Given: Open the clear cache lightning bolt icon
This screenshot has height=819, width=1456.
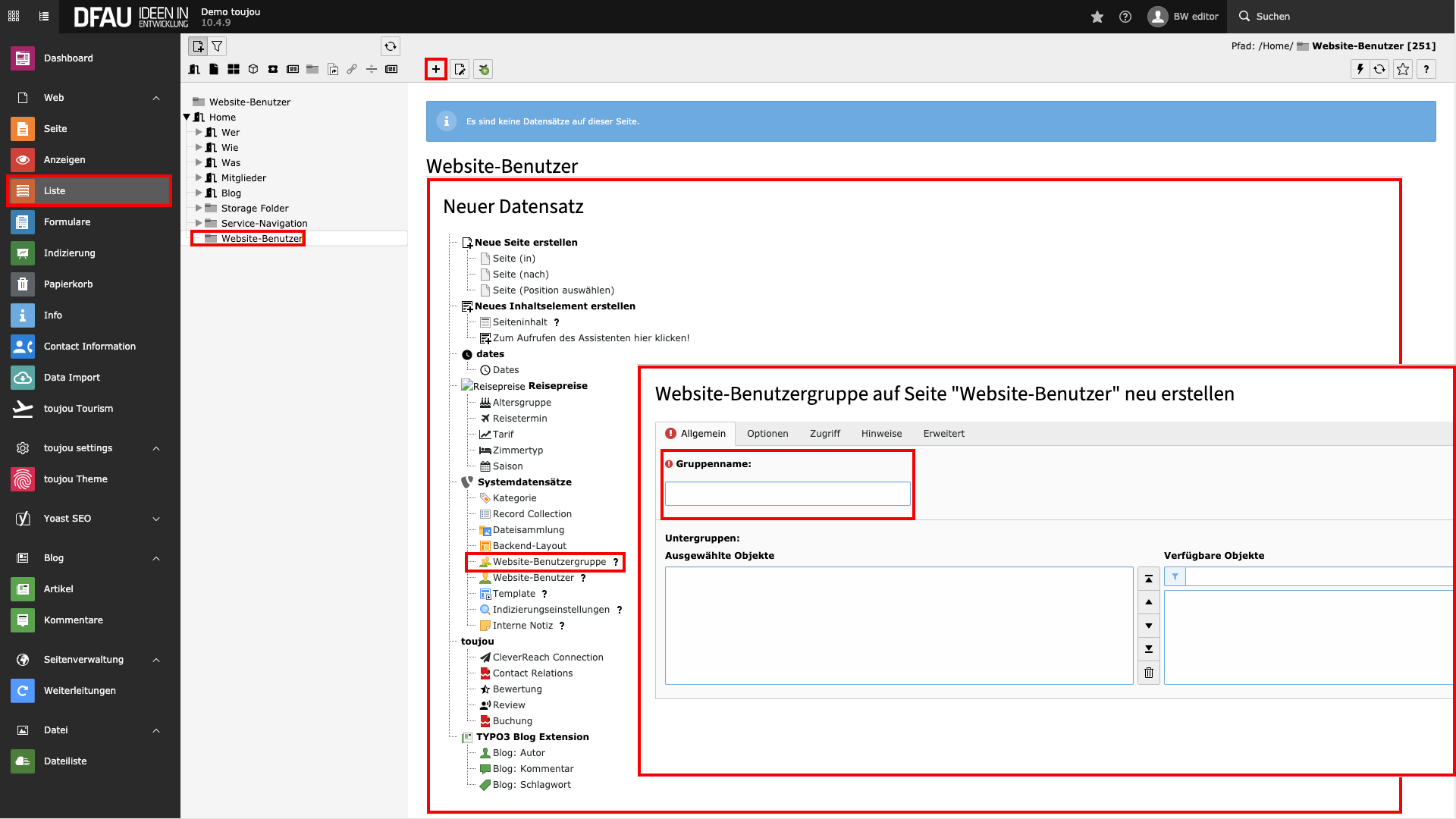Looking at the screenshot, I should click(1360, 69).
